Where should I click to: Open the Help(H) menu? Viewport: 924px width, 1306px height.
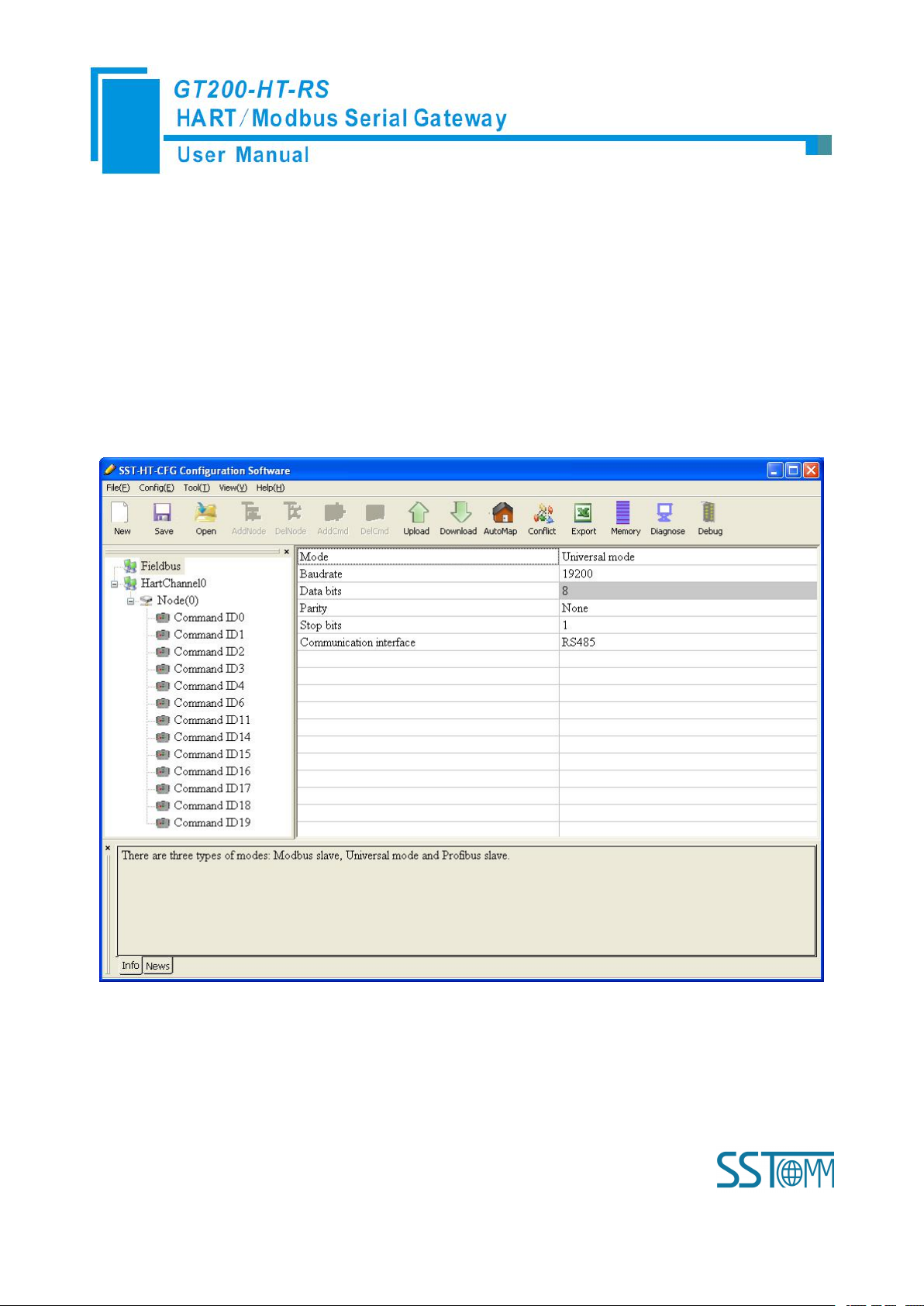point(271,488)
